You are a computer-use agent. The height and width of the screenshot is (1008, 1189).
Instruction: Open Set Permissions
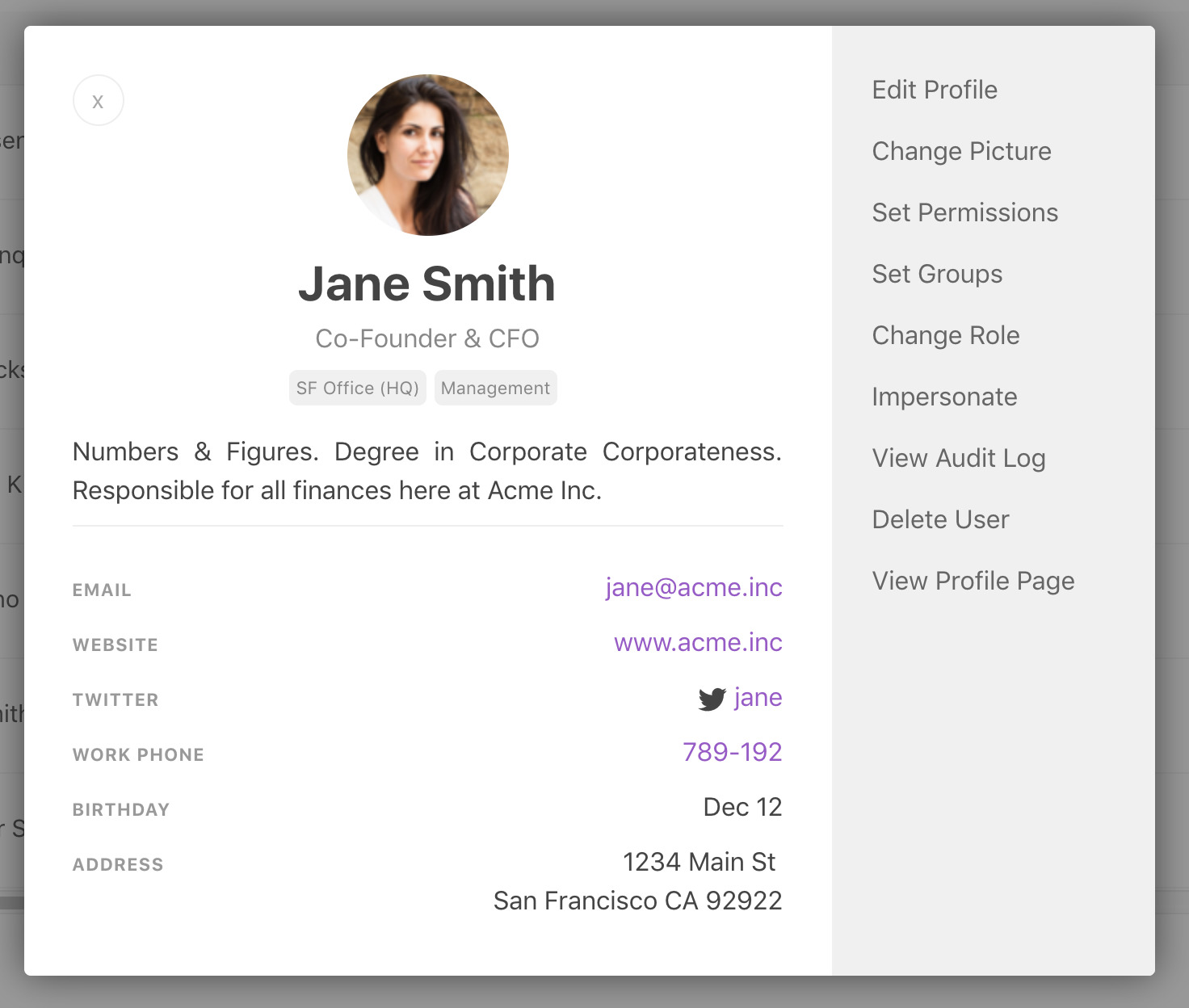tap(964, 212)
